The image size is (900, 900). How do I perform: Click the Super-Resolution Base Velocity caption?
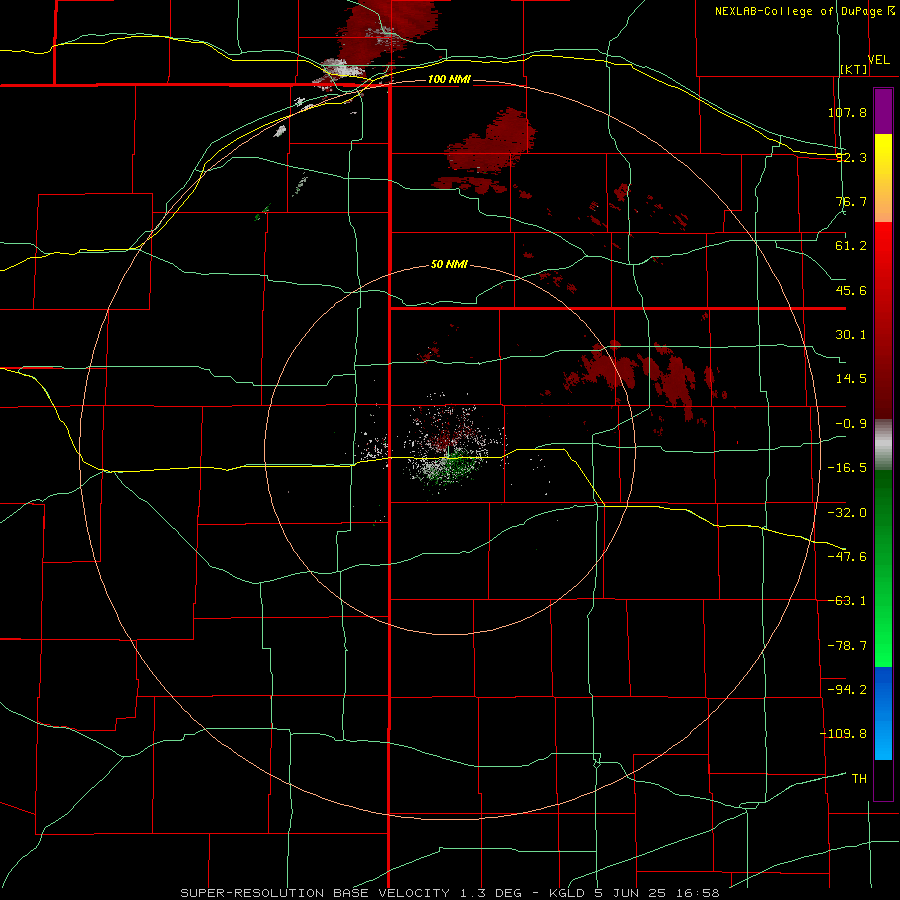[x=449, y=893]
